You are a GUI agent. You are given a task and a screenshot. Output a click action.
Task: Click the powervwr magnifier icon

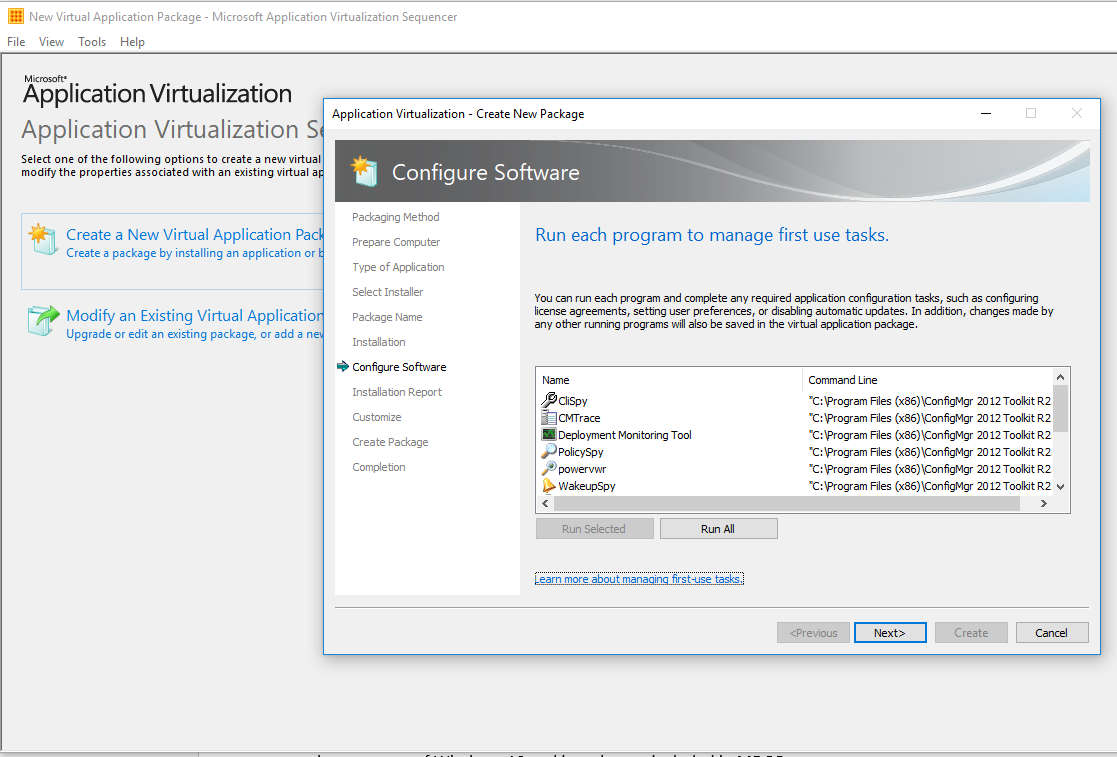[x=549, y=469]
